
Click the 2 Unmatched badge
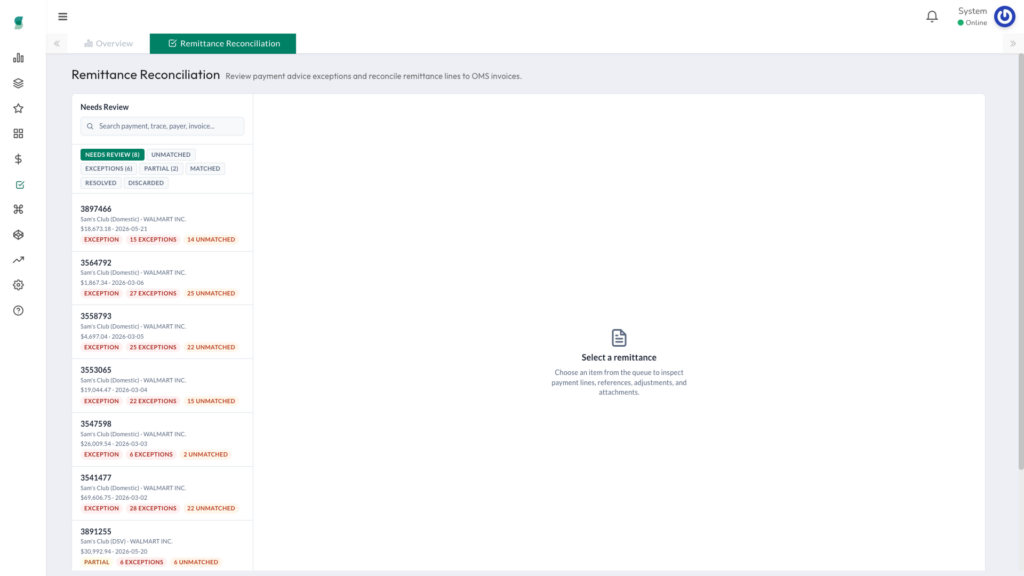pyautogui.click(x=206, y=455)
